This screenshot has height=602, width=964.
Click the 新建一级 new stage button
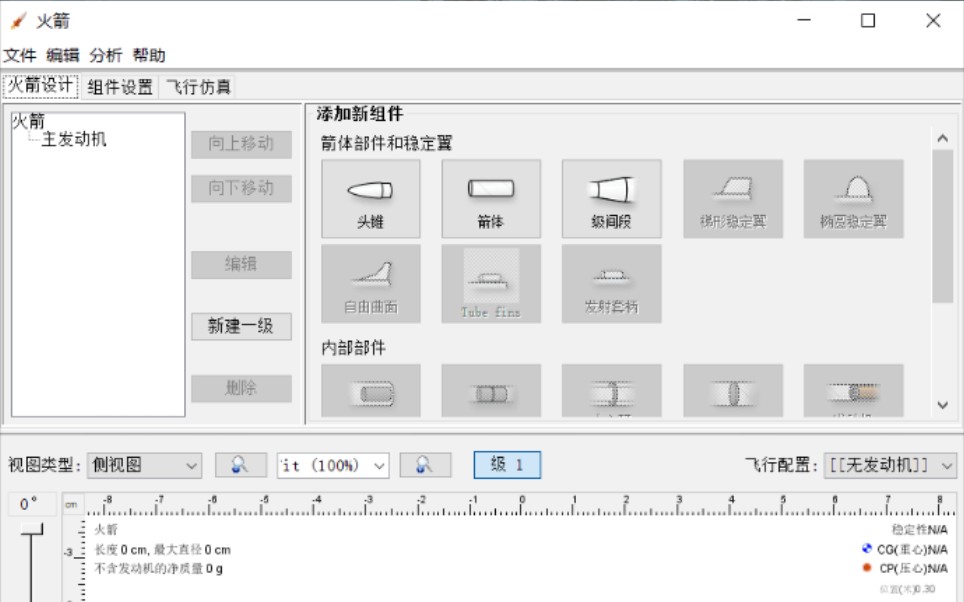[240, 326]
